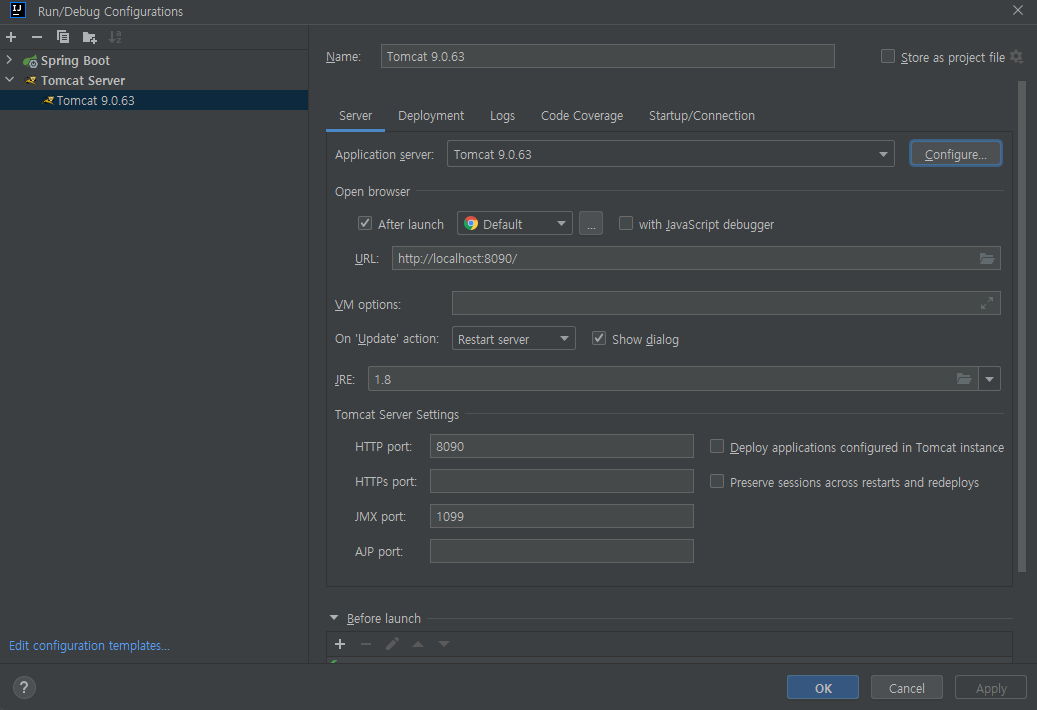The image size is (1037, 710).
Task: Click the Chrome browser icon in the Default combo box
Action: (471, 223)
